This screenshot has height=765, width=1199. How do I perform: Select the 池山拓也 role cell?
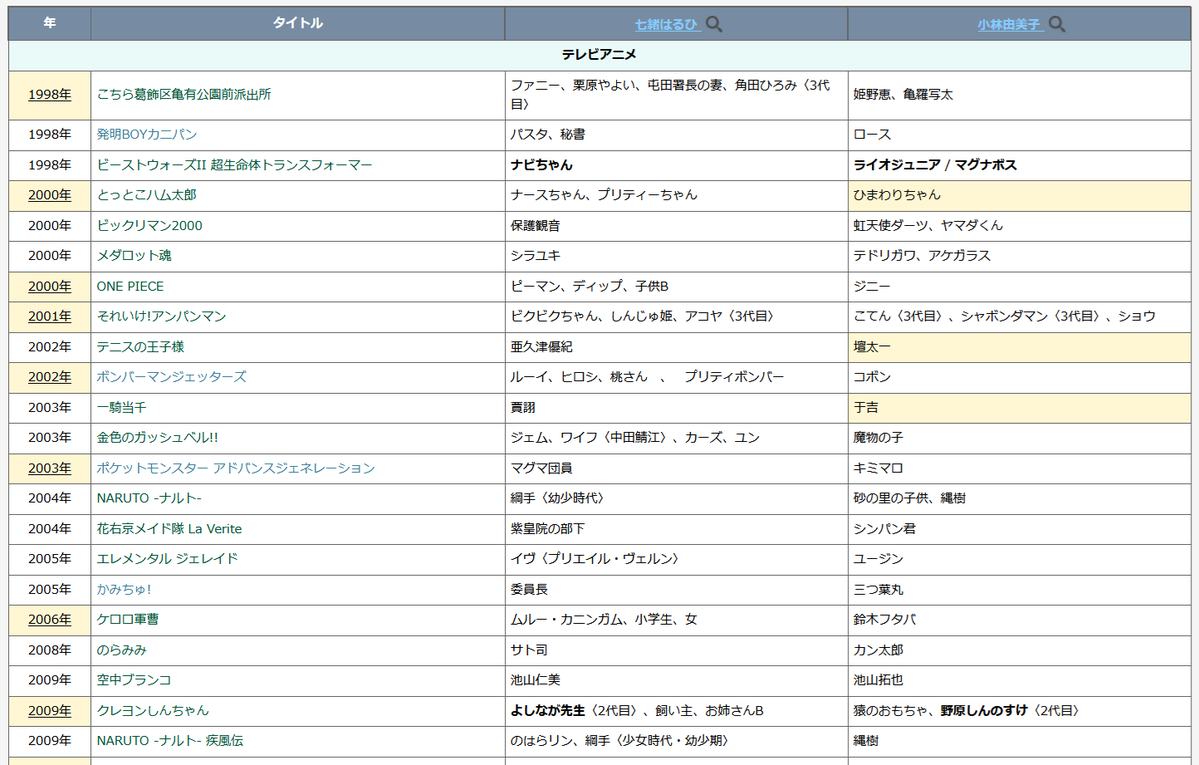pos(1019,680)
